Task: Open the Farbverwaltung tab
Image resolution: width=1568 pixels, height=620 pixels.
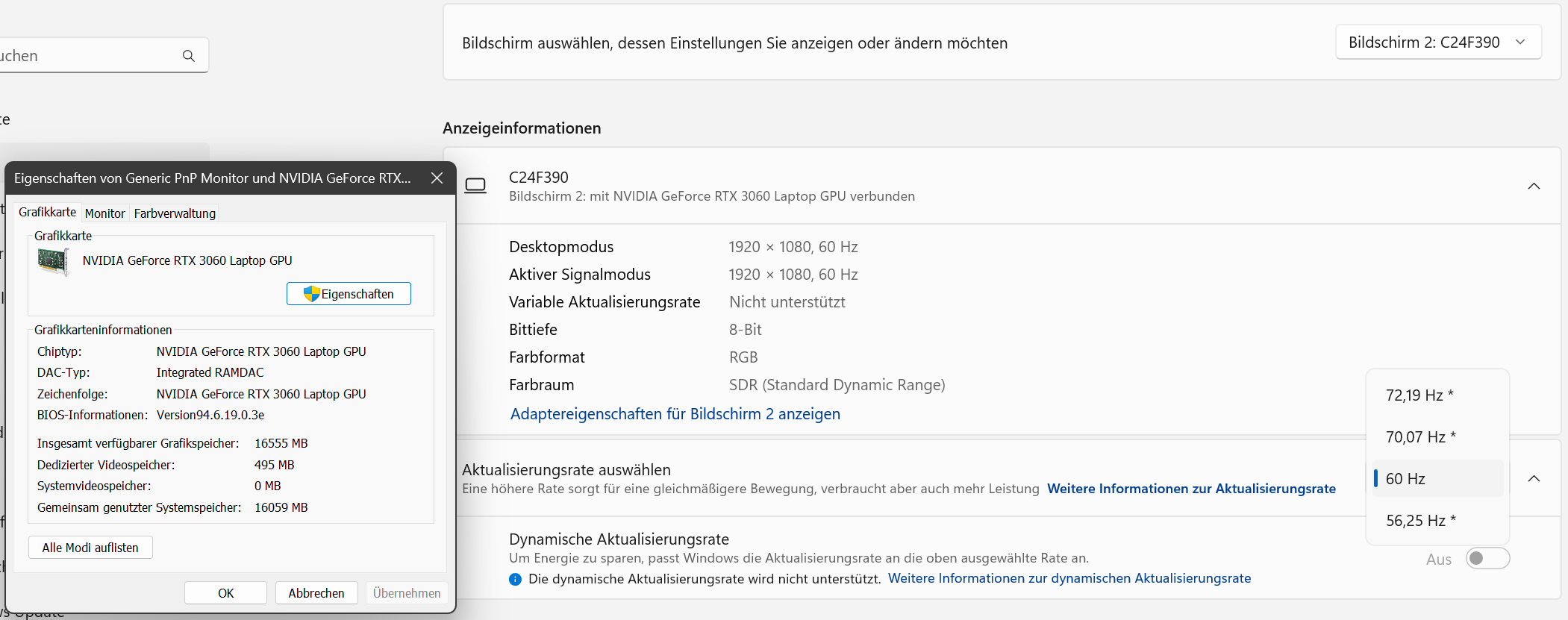Action: click(175, 213)
